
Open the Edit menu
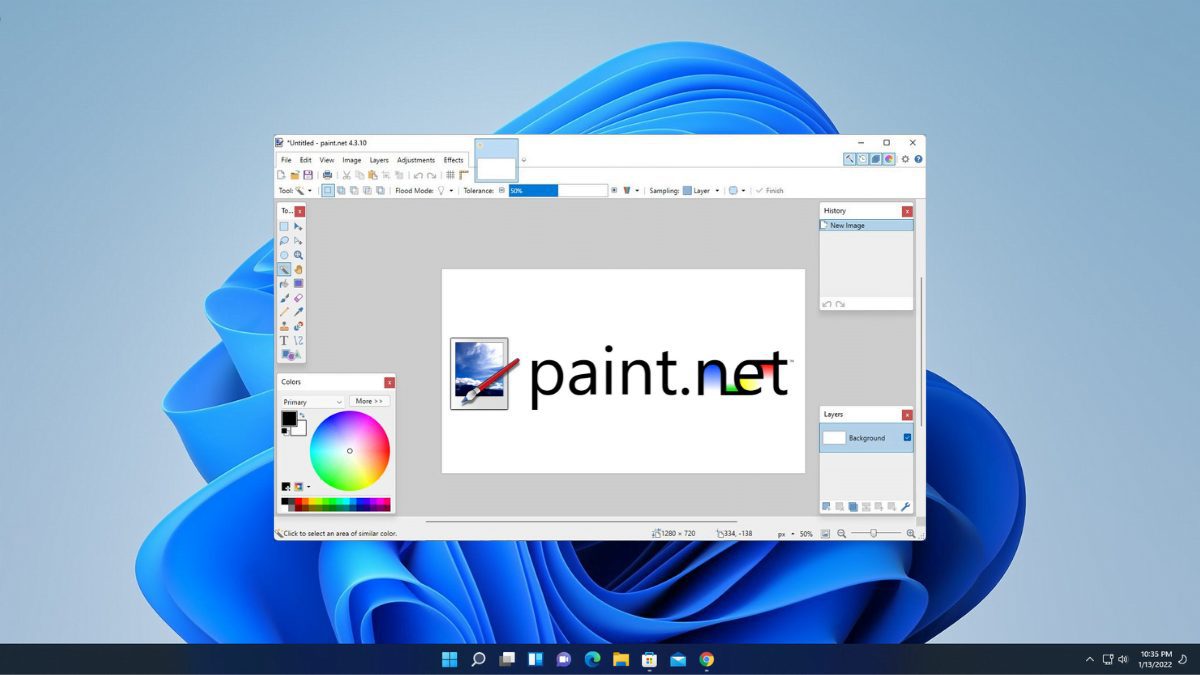[305, 160]
